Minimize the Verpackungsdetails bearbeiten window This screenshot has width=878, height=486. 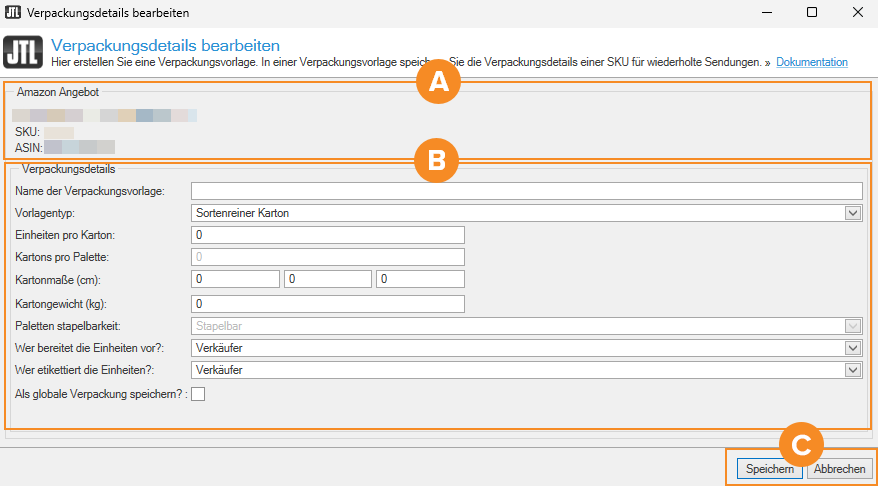point(766,13)
